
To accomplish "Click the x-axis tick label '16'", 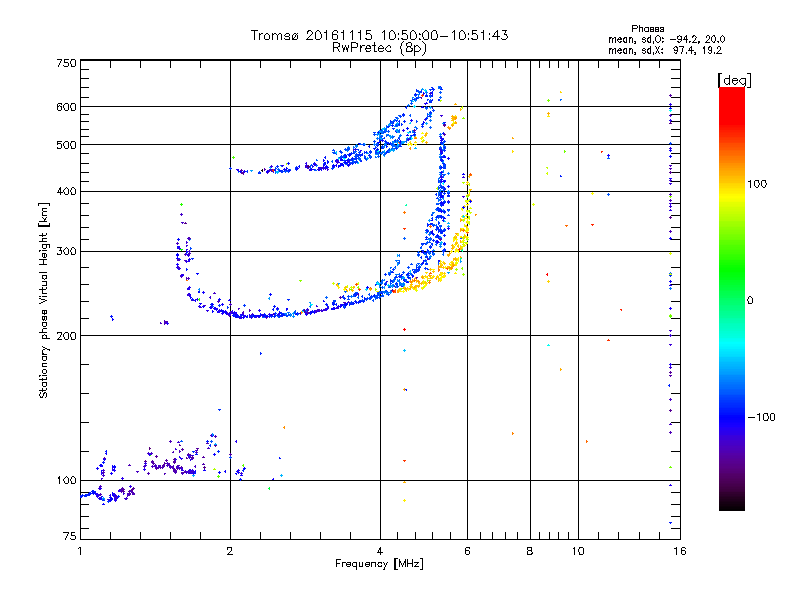I will pos(680,551).
